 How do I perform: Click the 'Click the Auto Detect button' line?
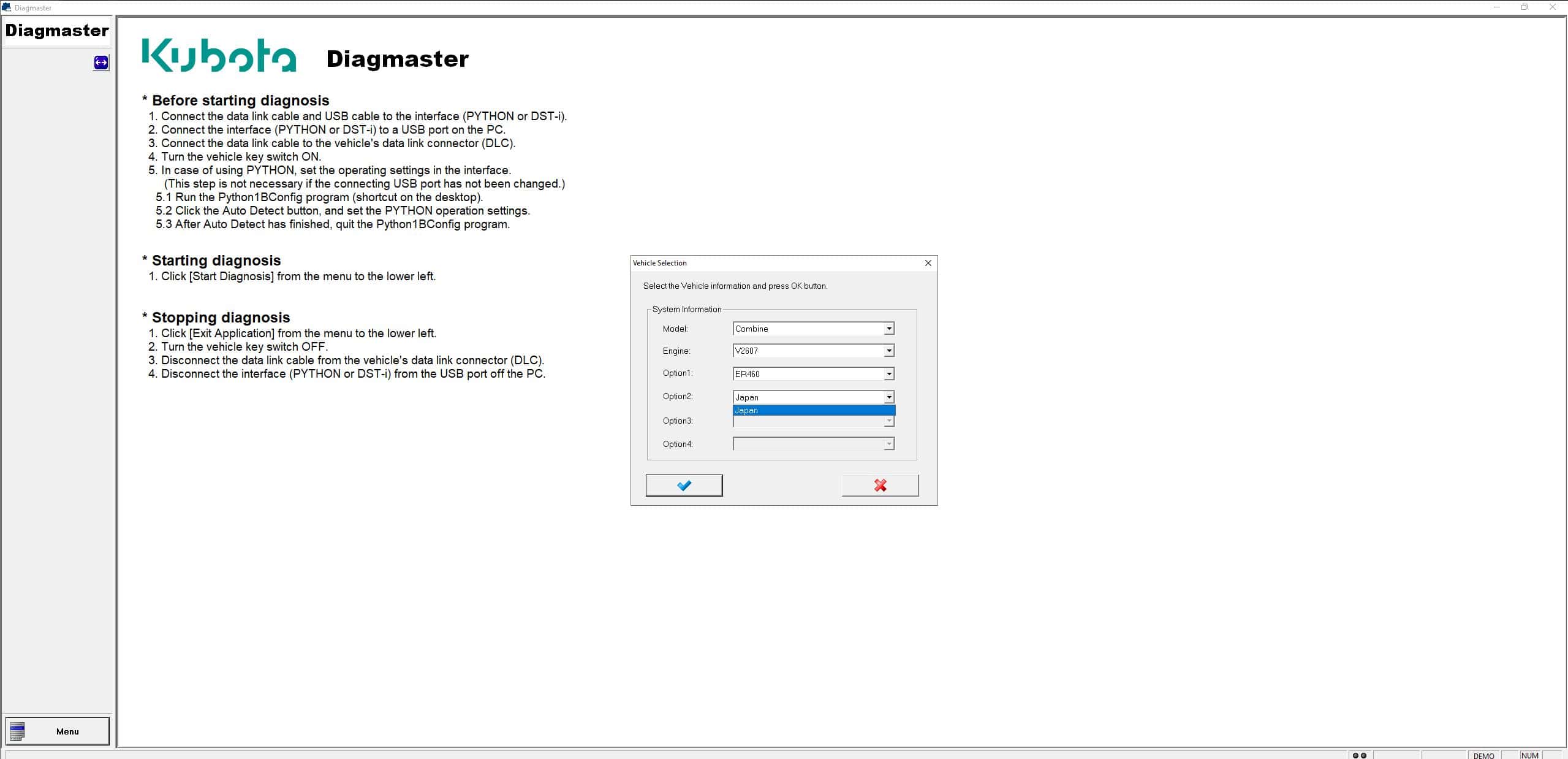343,211
